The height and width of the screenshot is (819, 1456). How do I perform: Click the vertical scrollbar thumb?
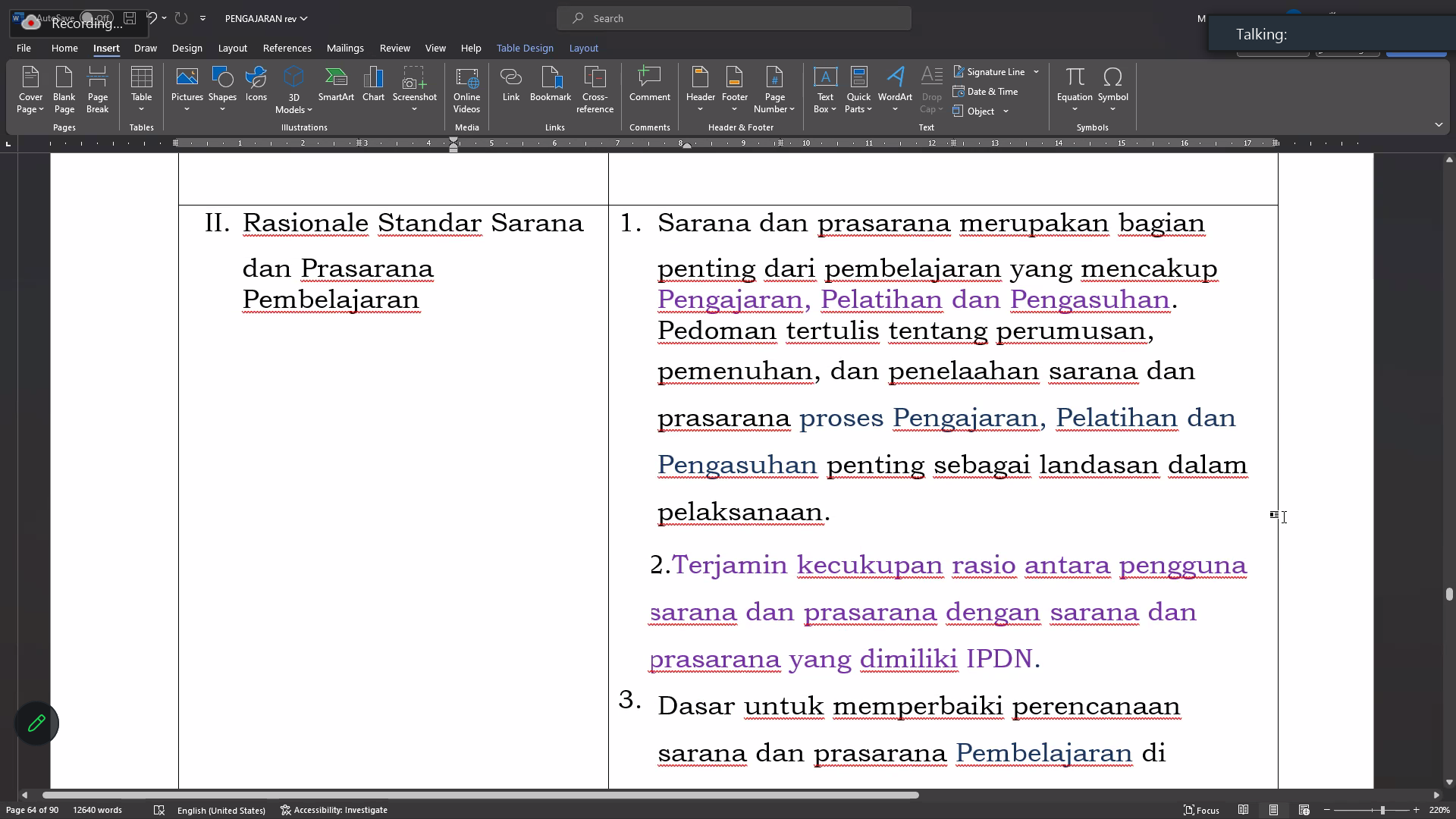pos(1449,595)
